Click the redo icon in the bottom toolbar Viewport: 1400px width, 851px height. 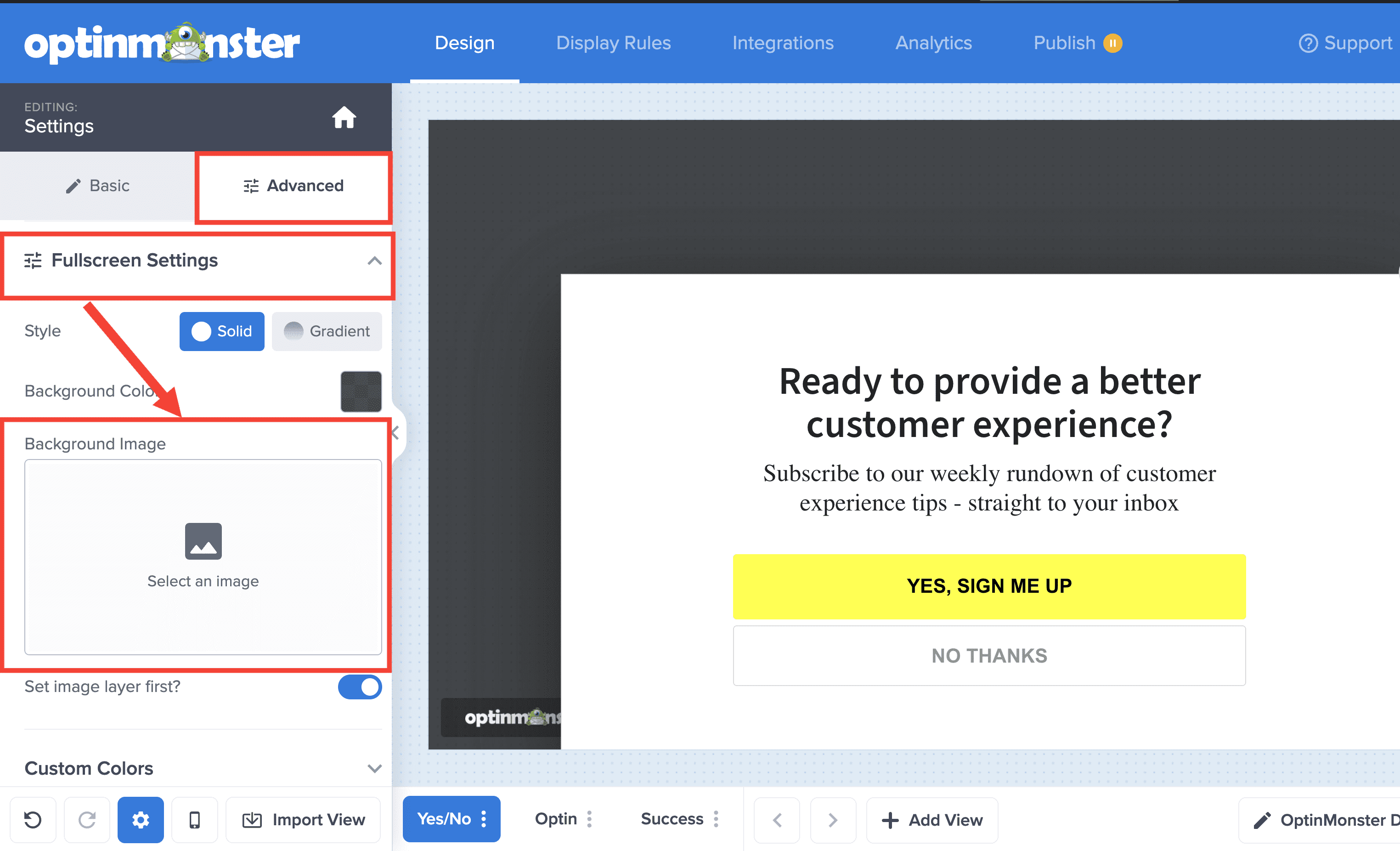pos(87,820)
